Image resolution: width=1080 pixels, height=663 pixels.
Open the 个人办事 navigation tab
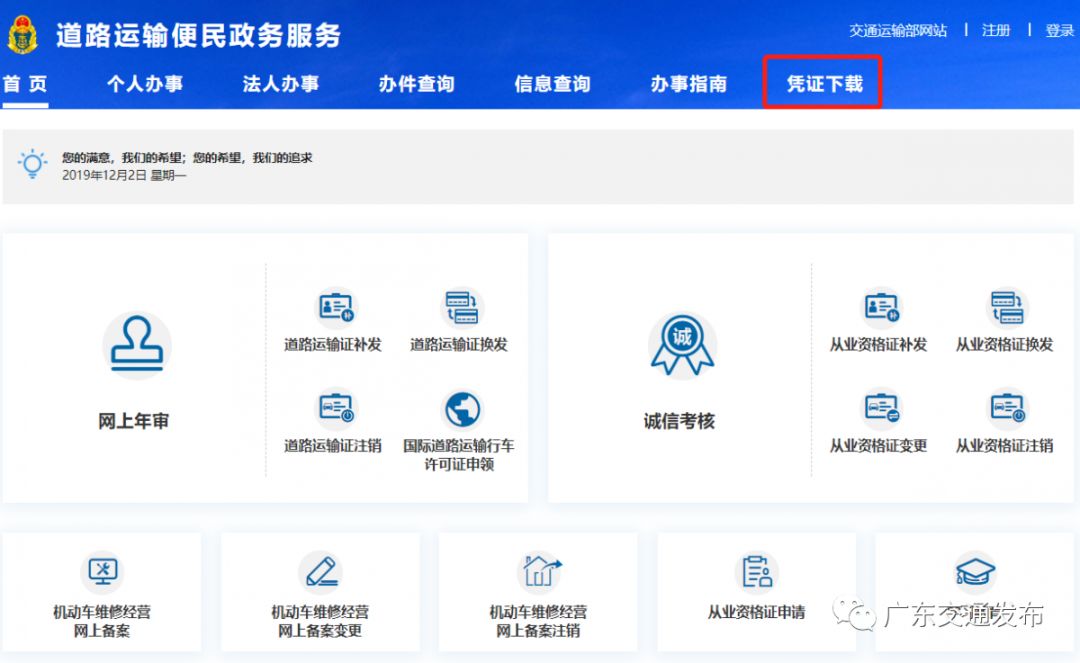click(x=145, y=84)
